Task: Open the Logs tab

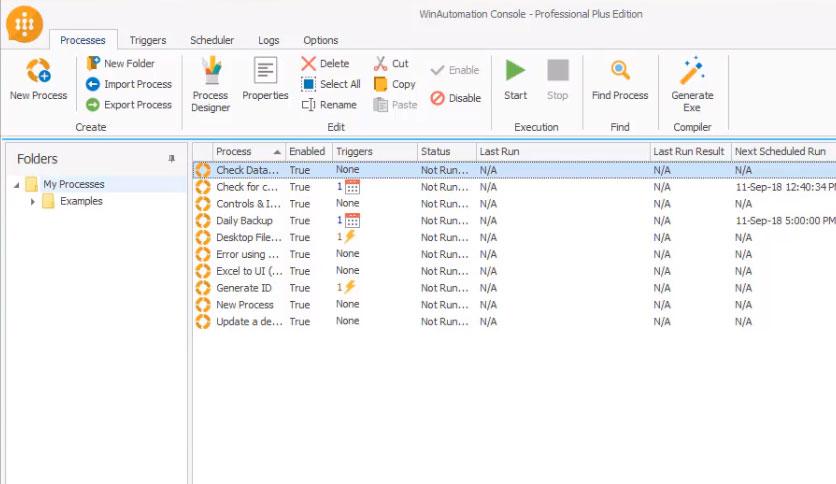Action: coord(268,40)
